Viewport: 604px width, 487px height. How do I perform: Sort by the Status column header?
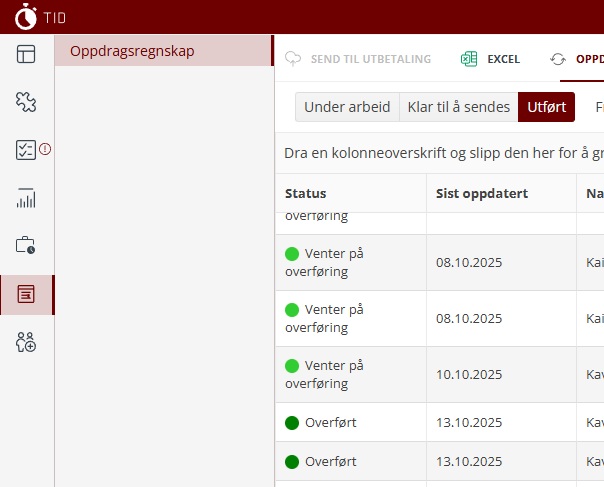coord(306,193)
